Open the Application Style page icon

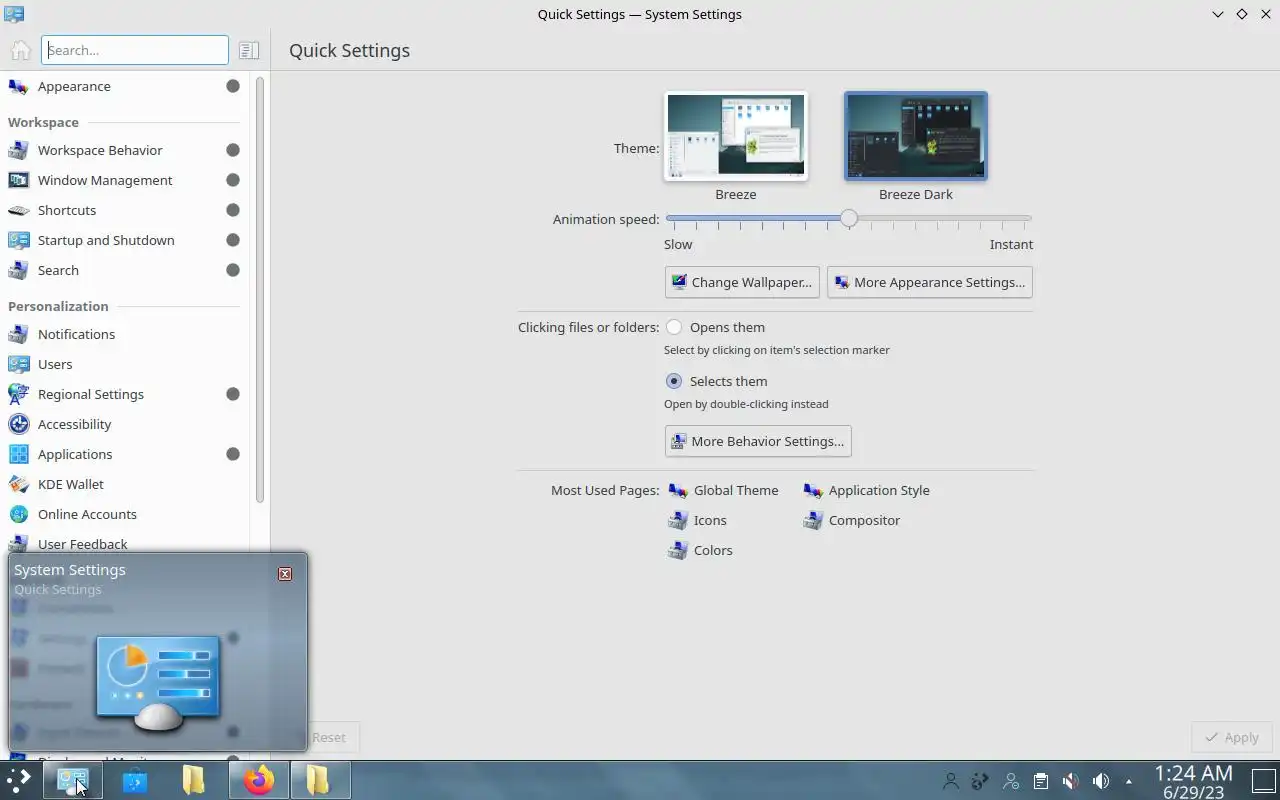[813, 490]
